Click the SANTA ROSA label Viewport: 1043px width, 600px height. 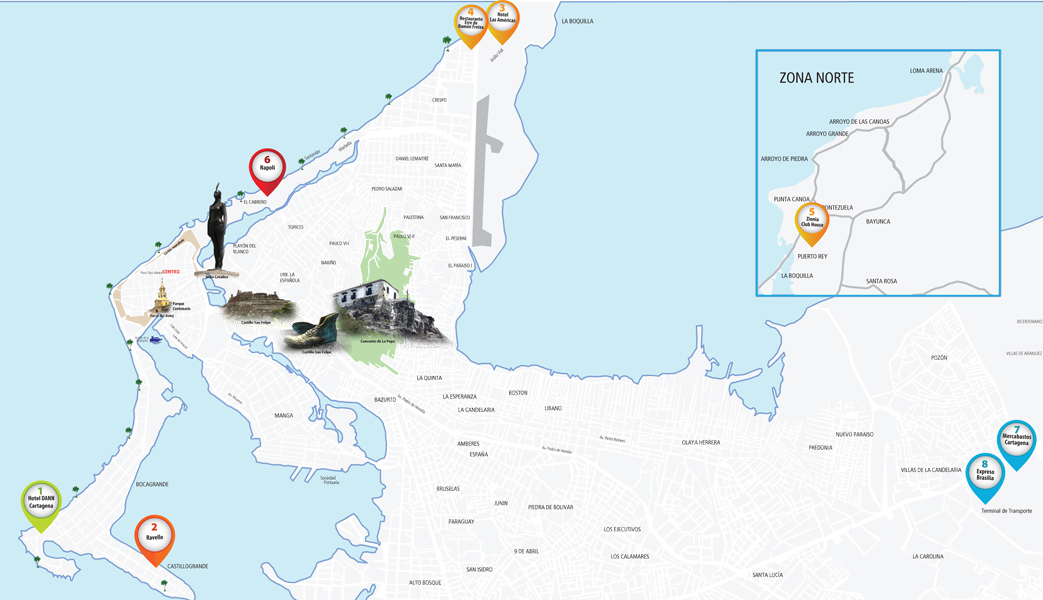881,281
